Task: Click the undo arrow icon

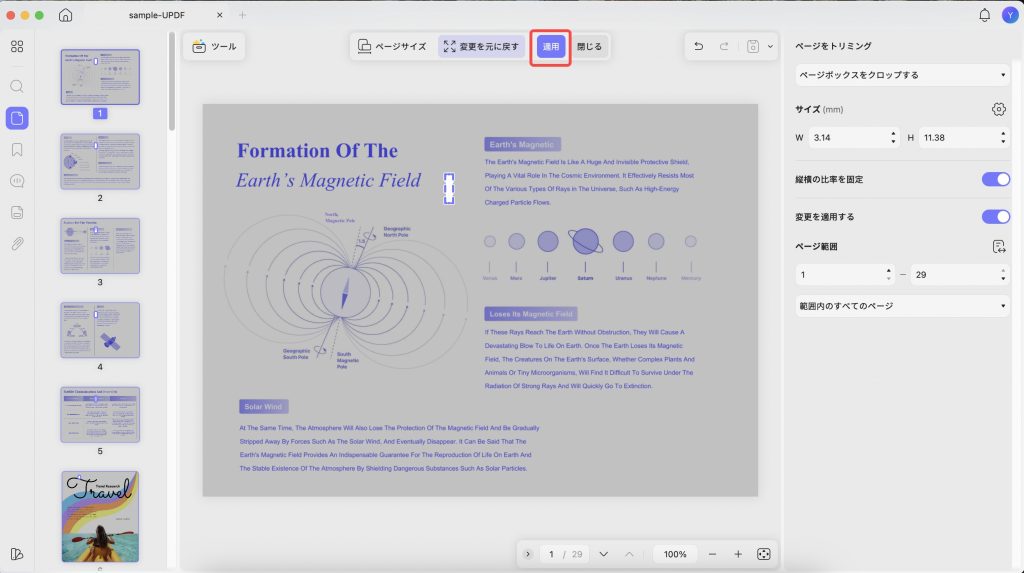Action: pos(698,46)
